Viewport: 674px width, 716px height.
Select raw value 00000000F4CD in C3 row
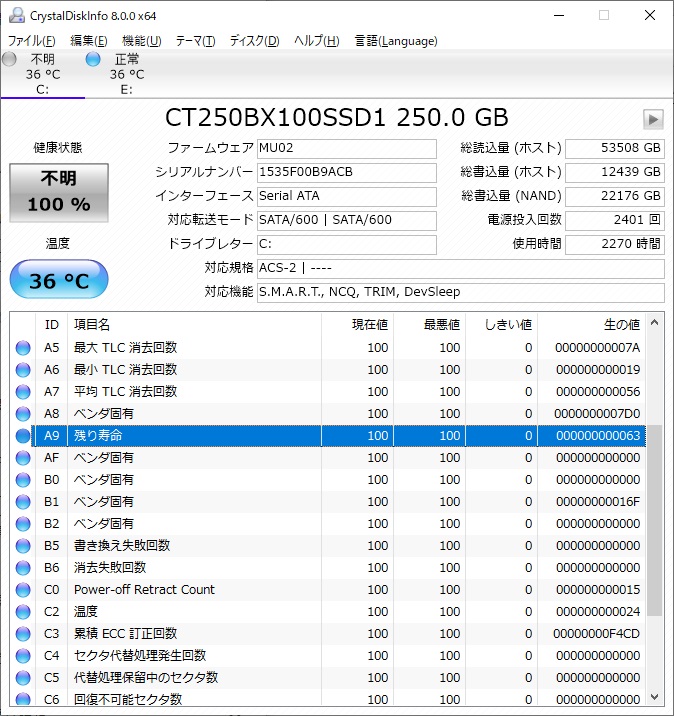(596, 634)
